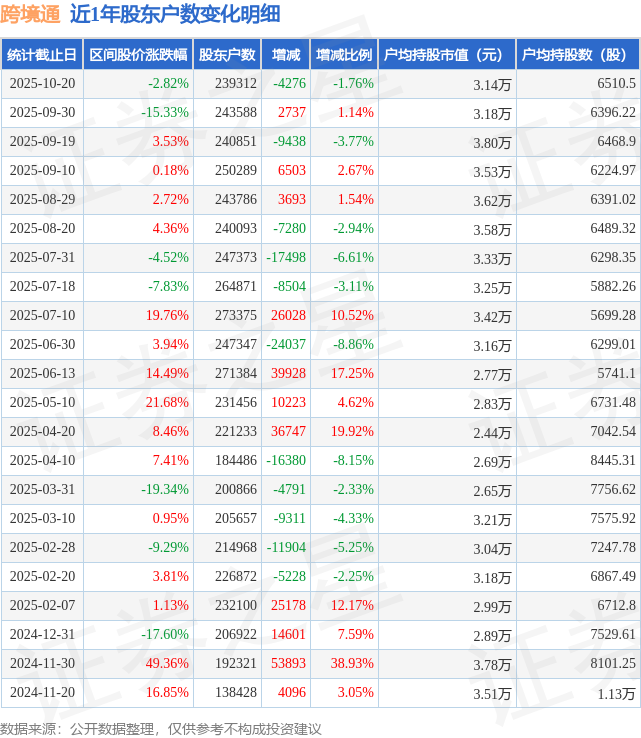Click the 区间股价涨跌幅 column header
The height and width of the screenshot is (738, 641).
click(x=137, y=55)
